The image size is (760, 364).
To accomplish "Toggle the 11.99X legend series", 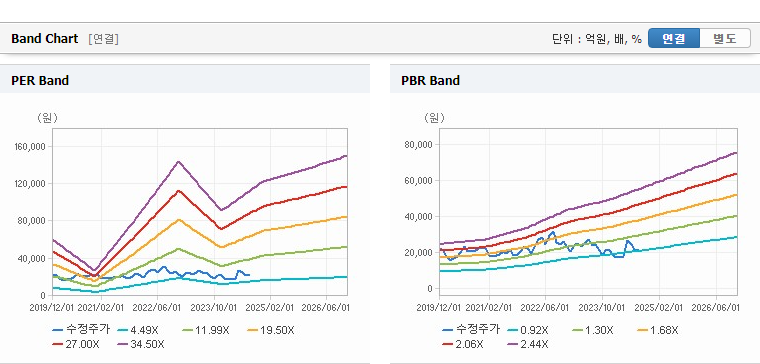I will [x=206, y=330].
